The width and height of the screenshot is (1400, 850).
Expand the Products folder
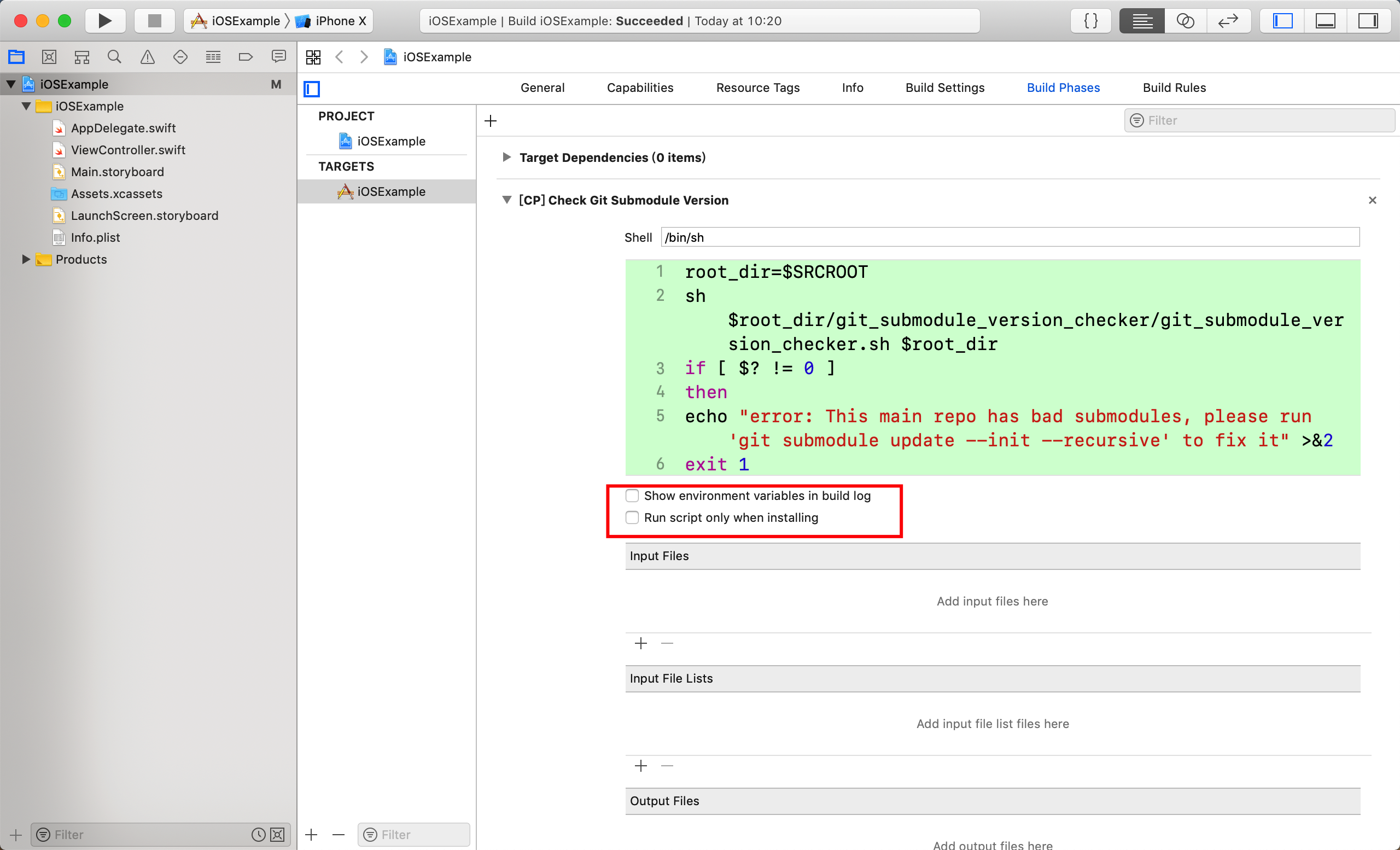[x=26, y=260]
